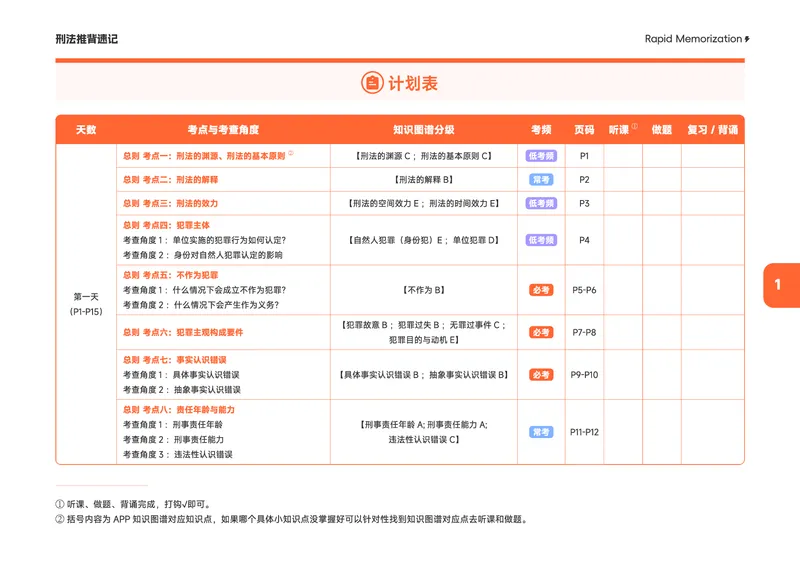Click the 复习 / 背诵 column header
Image resolution: width=800 pixels, height=571 pixels.
click(712, 130)
